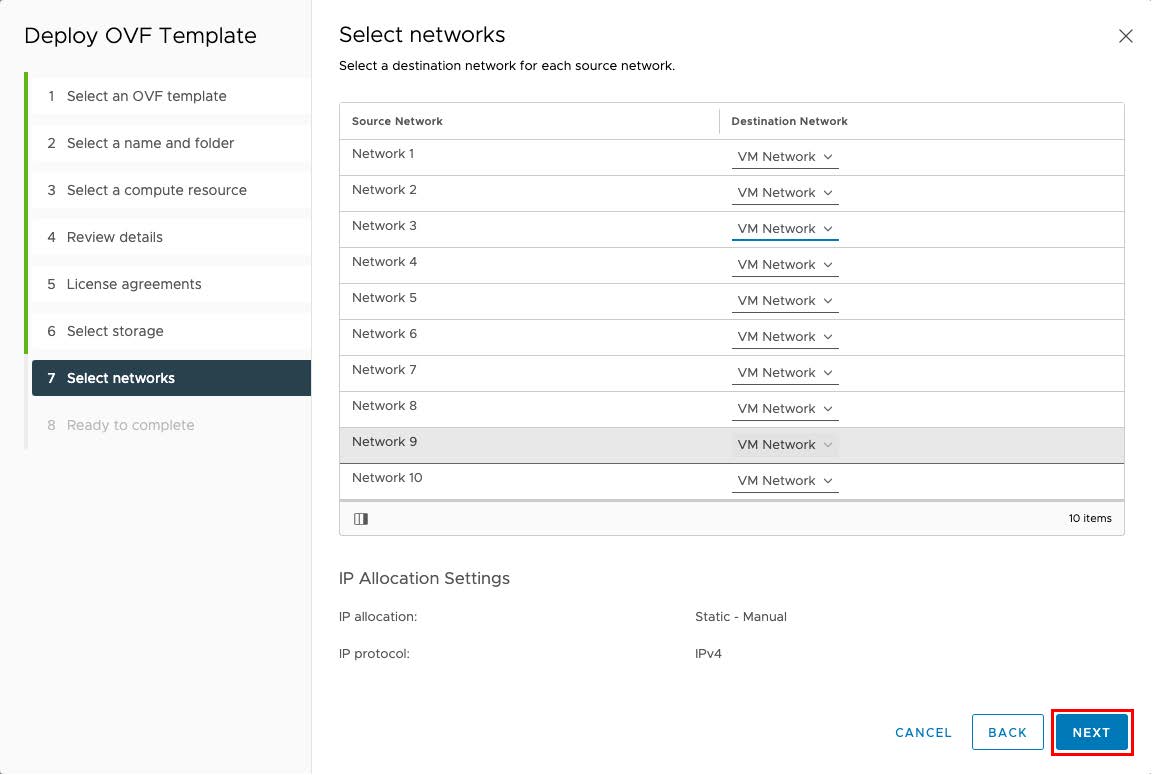
Task: Open the destination network dropdown for Network 1
Action: 785,156
